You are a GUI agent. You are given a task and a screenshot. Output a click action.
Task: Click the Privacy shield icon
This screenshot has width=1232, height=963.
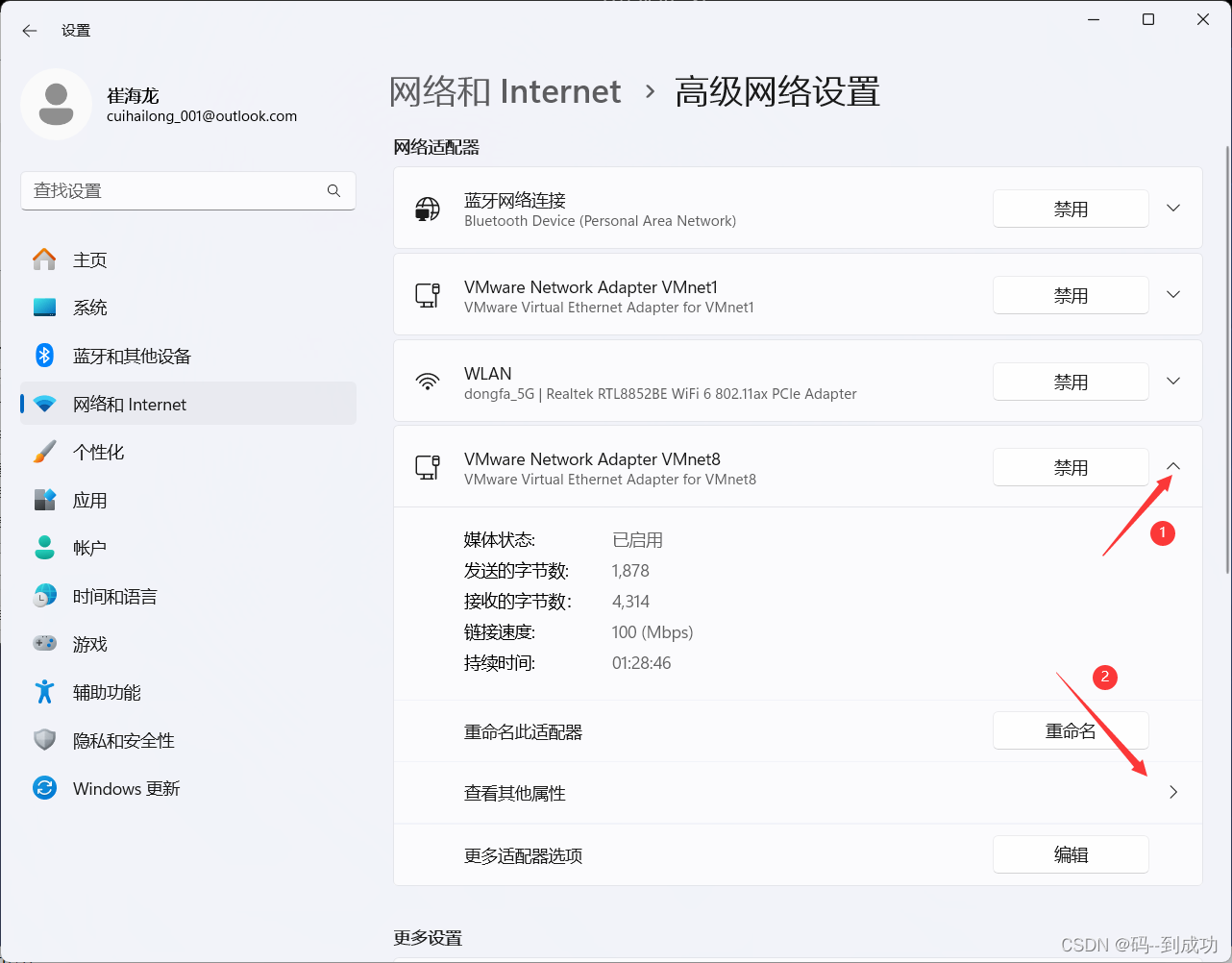[44, 740]
